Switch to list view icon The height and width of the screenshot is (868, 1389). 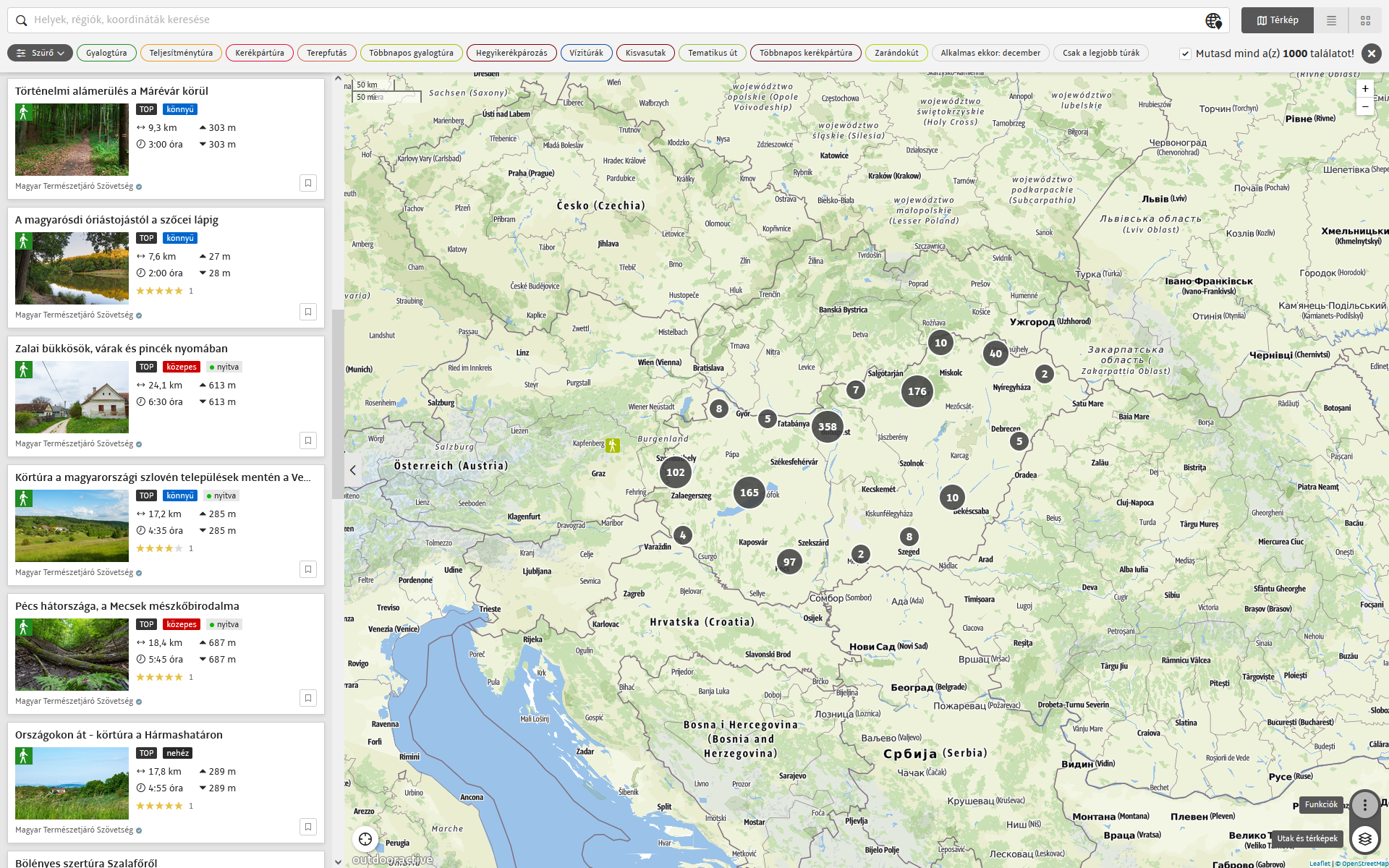(1331, 20)
